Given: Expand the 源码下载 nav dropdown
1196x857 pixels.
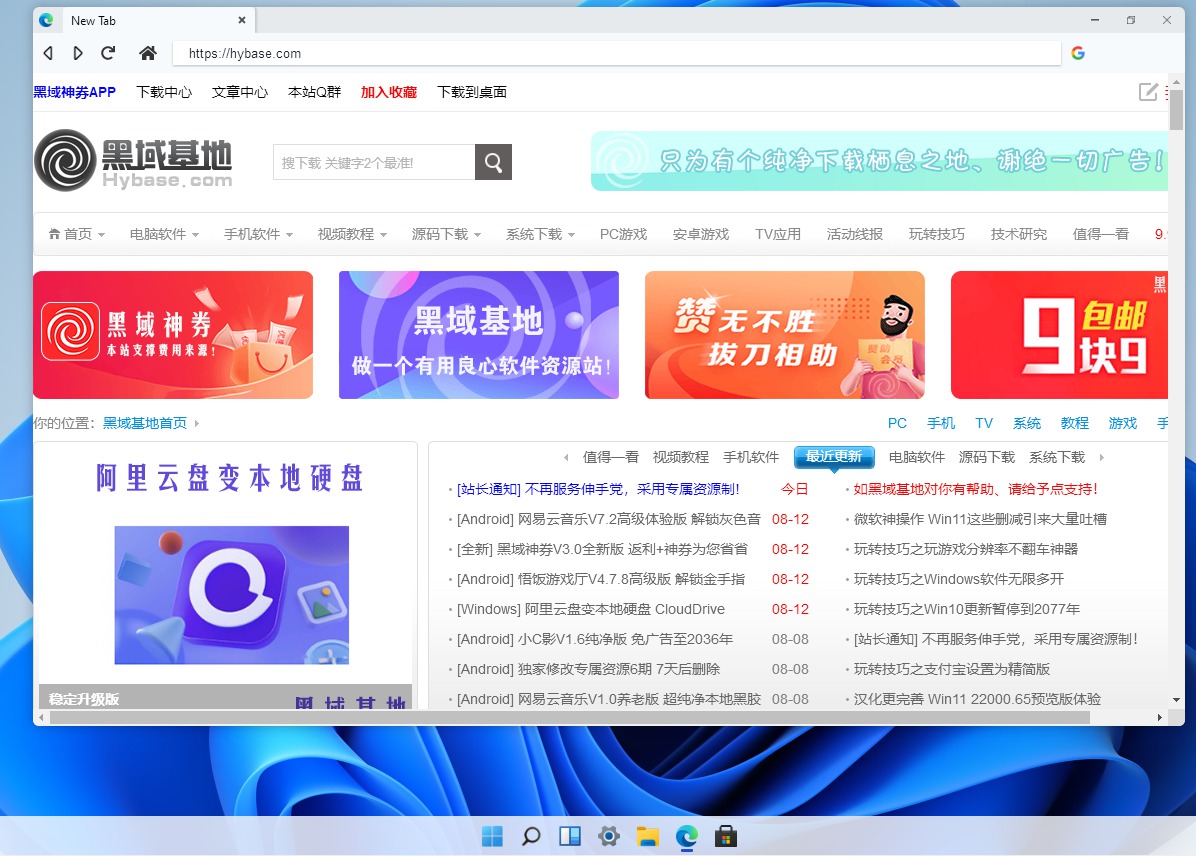Looking at the screenshot, I should (446, 234).
